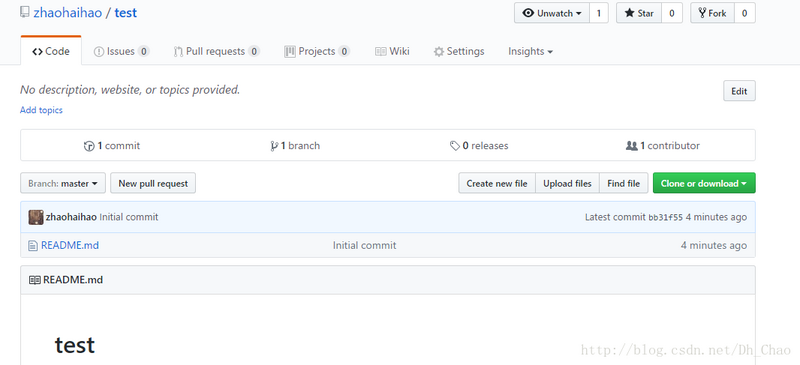Expand the Clone or download dropdown
Image resolution: width=800 pixels, height=365 pixels.
(704, 183)
